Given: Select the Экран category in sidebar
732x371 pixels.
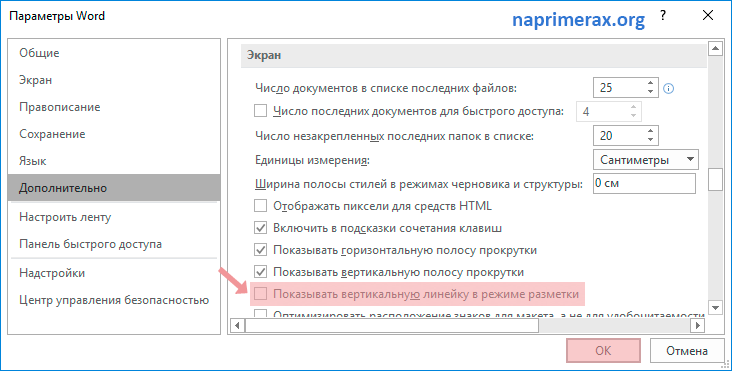Looking at the screenshot, I should click(114, 80).
